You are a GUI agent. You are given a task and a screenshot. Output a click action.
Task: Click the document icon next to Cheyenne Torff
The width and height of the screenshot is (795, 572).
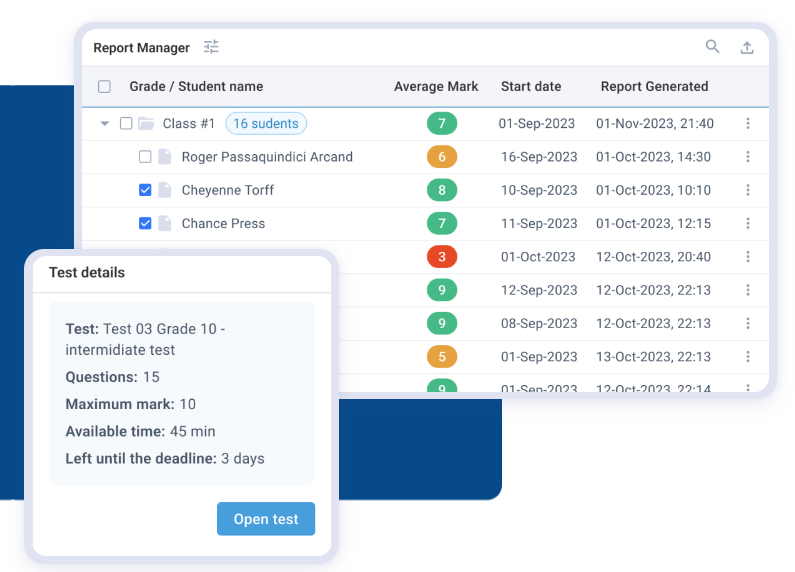[165, 190]
